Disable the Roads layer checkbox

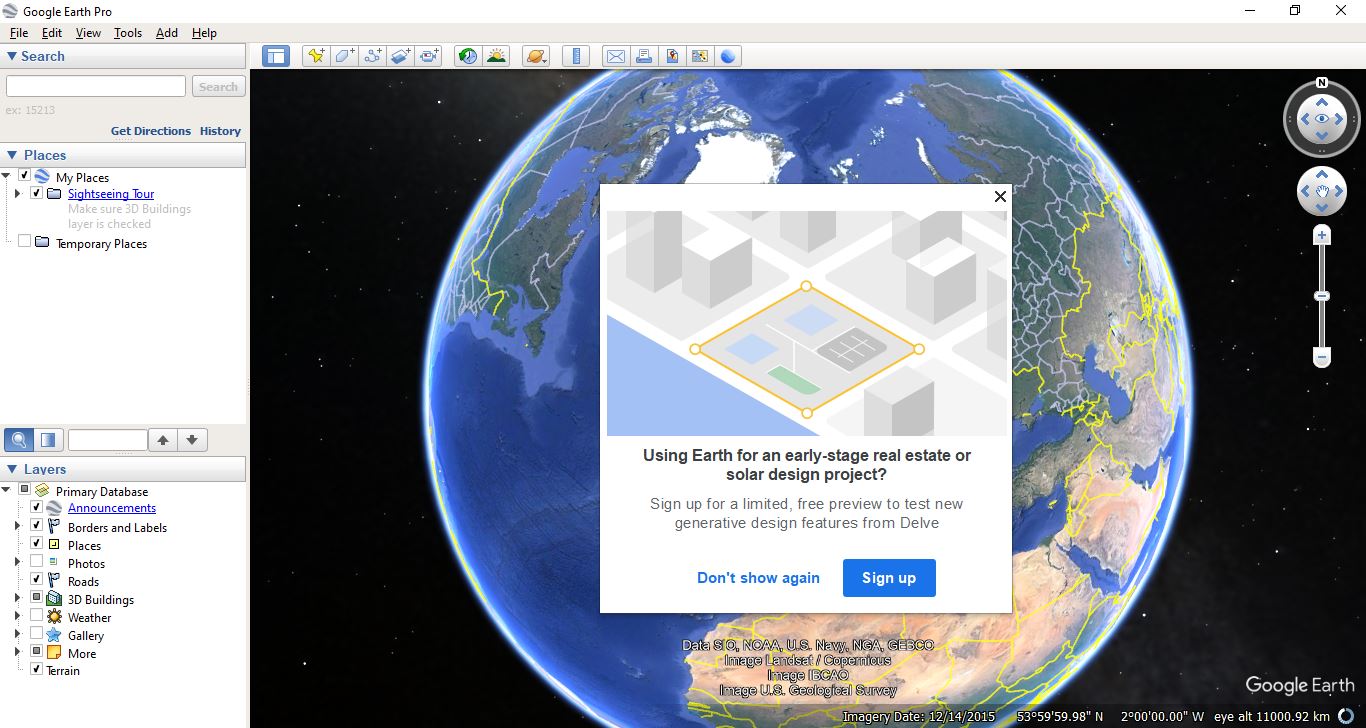[x=36, y=580]
